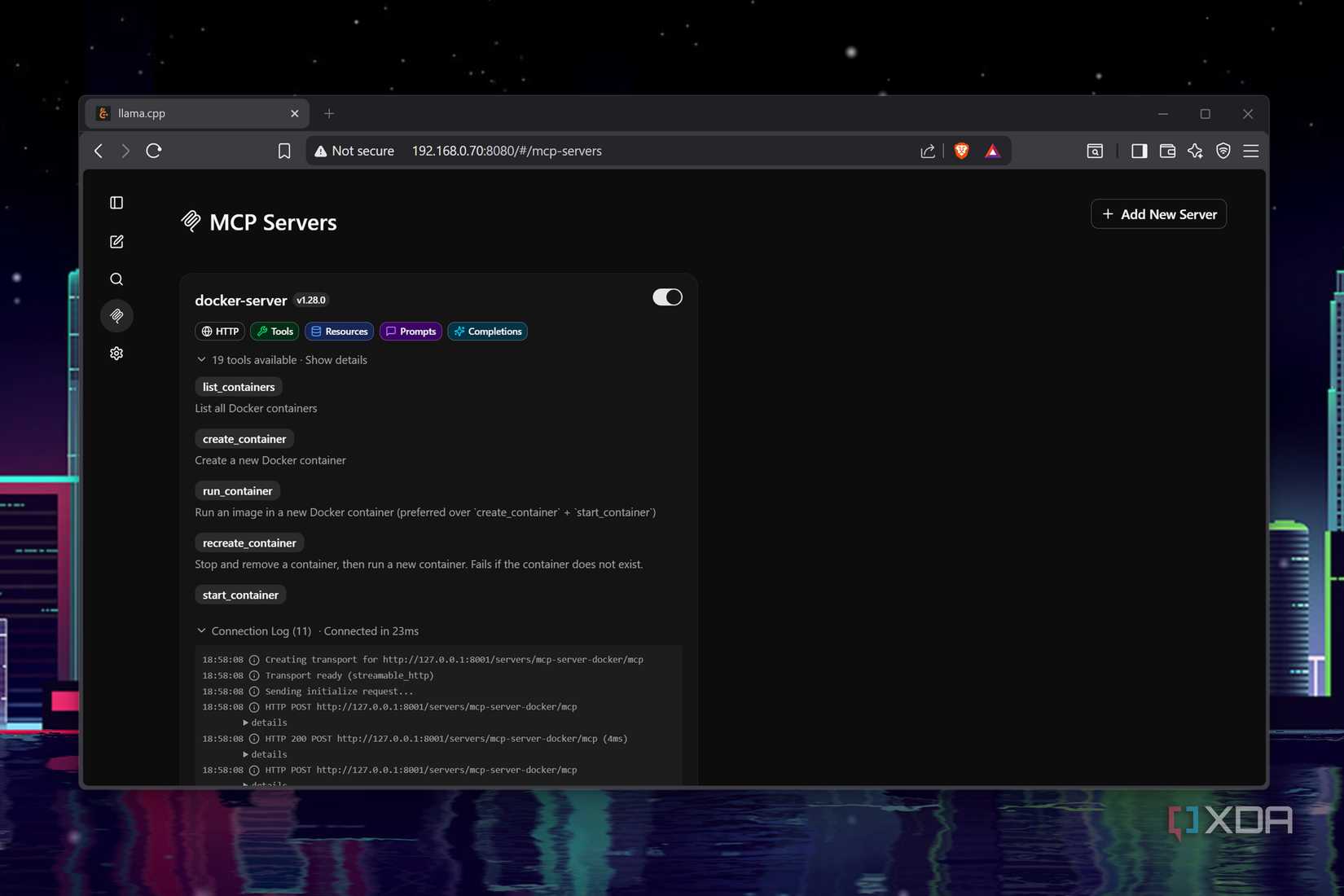The width and height of the screenshot is (1344, 896).
Task: Click 'Transport ready (streamable_http)' log line
Action: pos(349,675)
